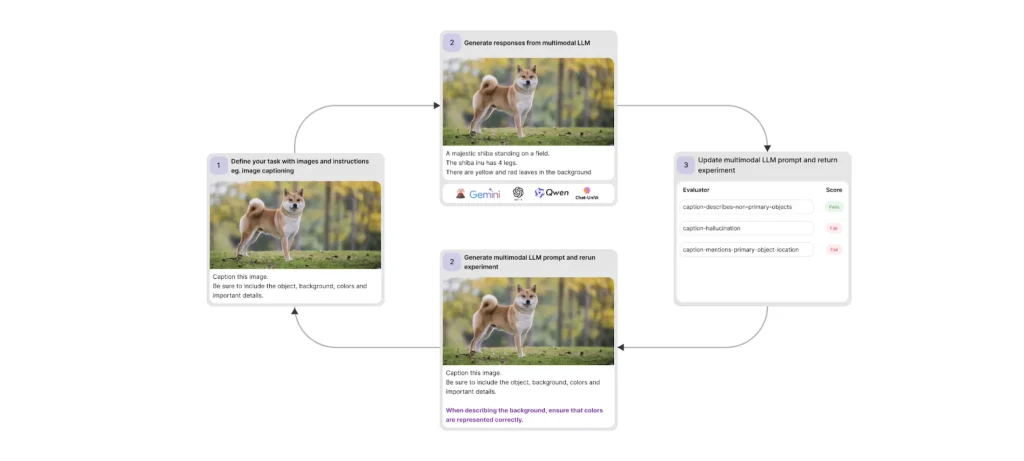
Task: Select the caption-hallucination evaluator field
Action: (x=746, y=228)
